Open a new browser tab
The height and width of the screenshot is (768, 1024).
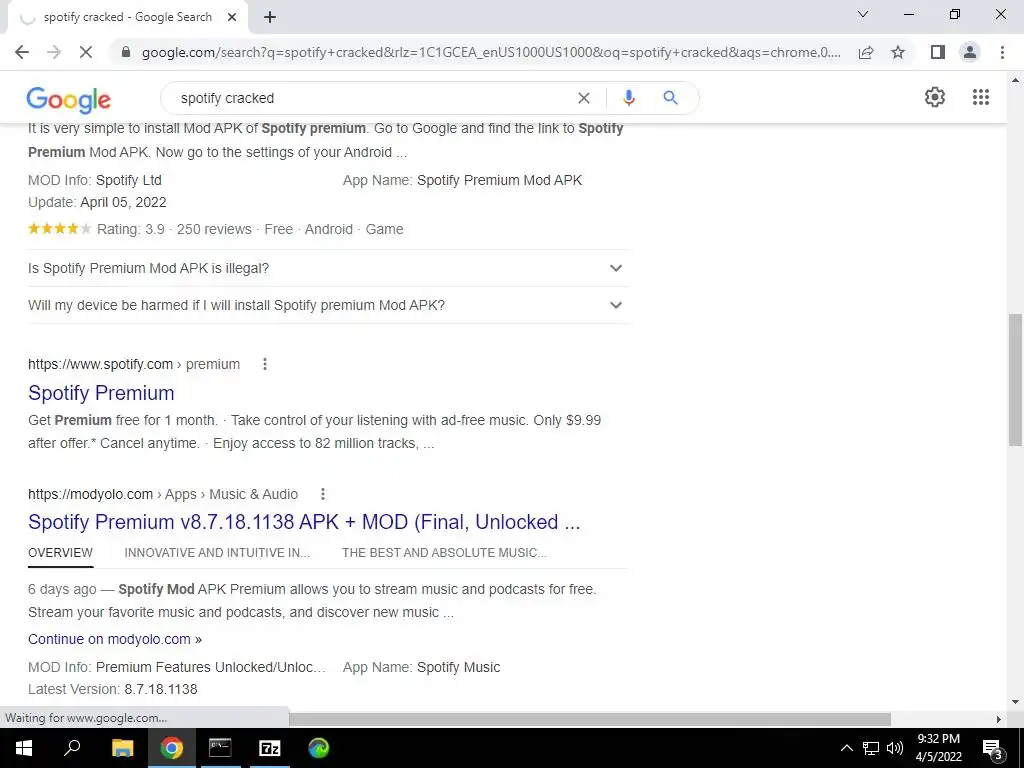(x=270, y=18)
